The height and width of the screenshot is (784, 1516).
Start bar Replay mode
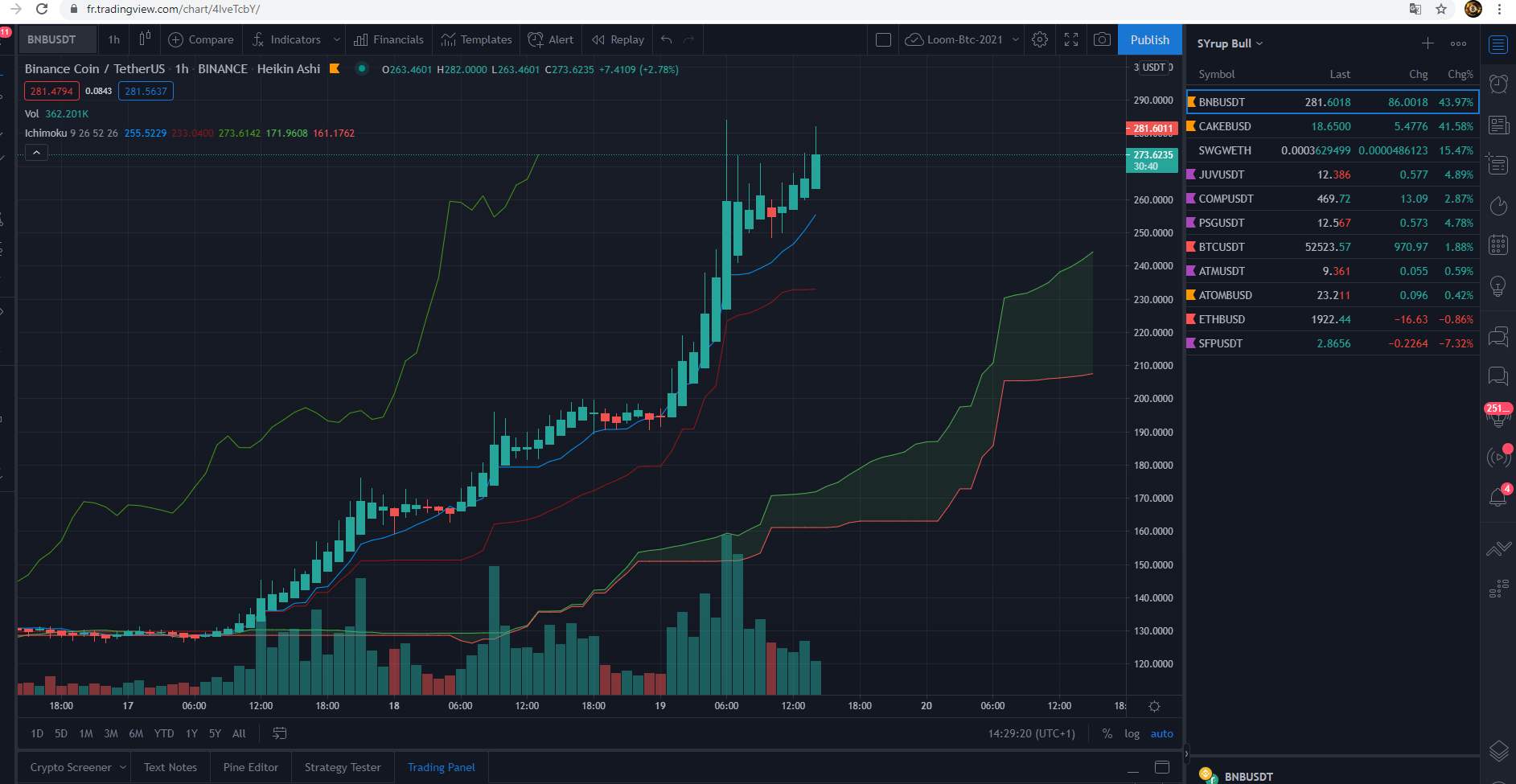(618, 39)
